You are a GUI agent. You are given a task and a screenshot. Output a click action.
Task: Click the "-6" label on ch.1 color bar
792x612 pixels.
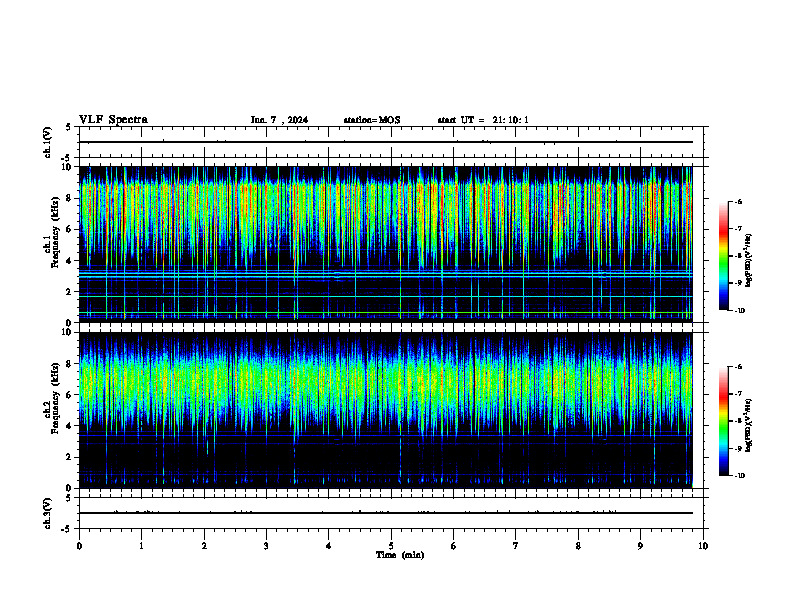point(738,202)
